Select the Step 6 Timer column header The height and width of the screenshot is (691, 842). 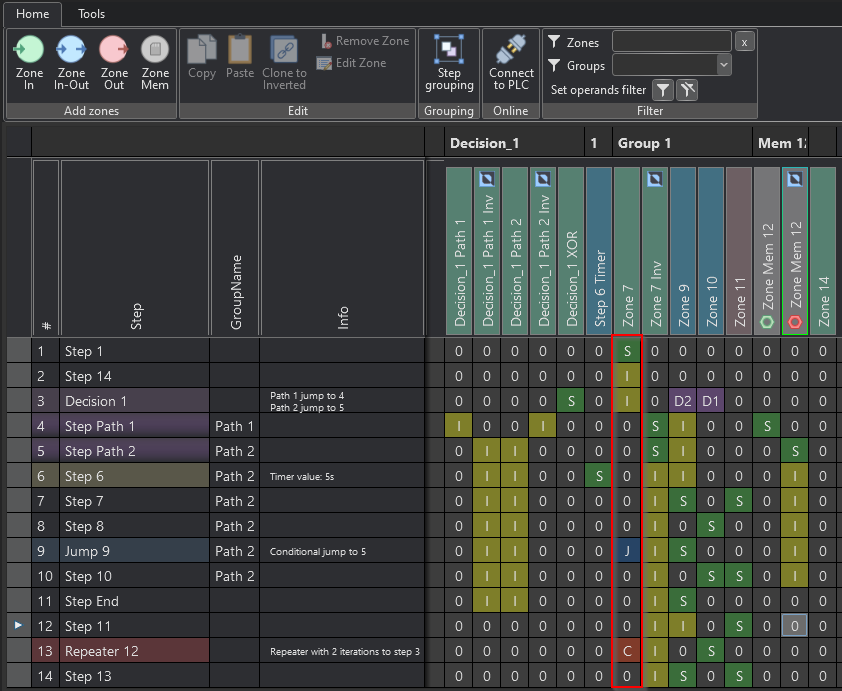(599, 251)
